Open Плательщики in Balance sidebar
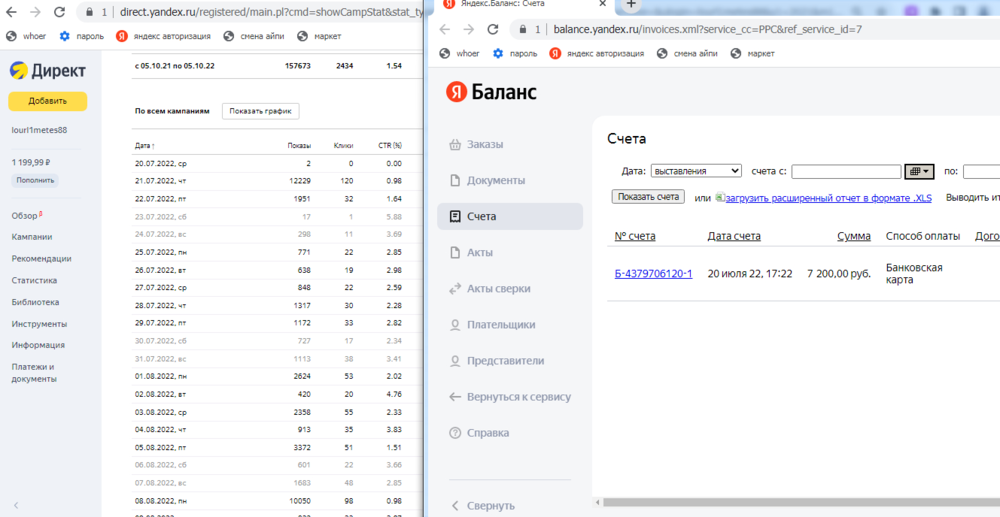1000x517 pixels. point(492,324)
